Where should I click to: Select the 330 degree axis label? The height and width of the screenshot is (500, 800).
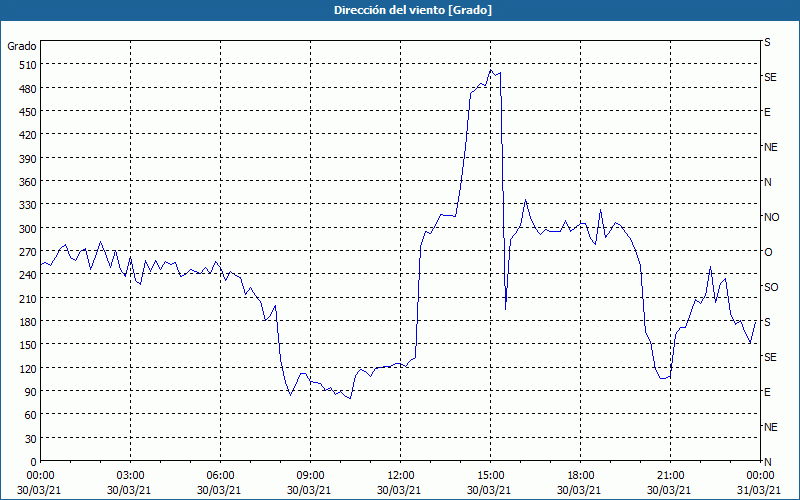(x=28, y=205)
